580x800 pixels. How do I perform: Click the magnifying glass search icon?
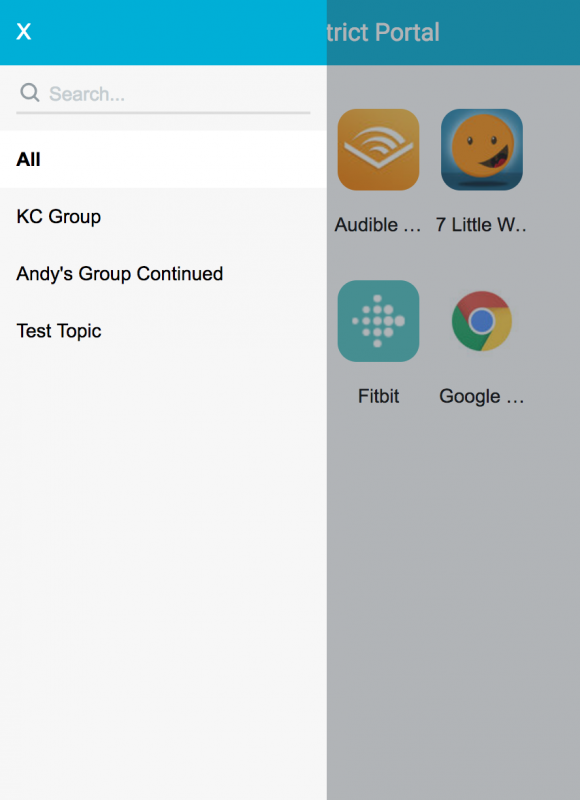tap(30, 92)
